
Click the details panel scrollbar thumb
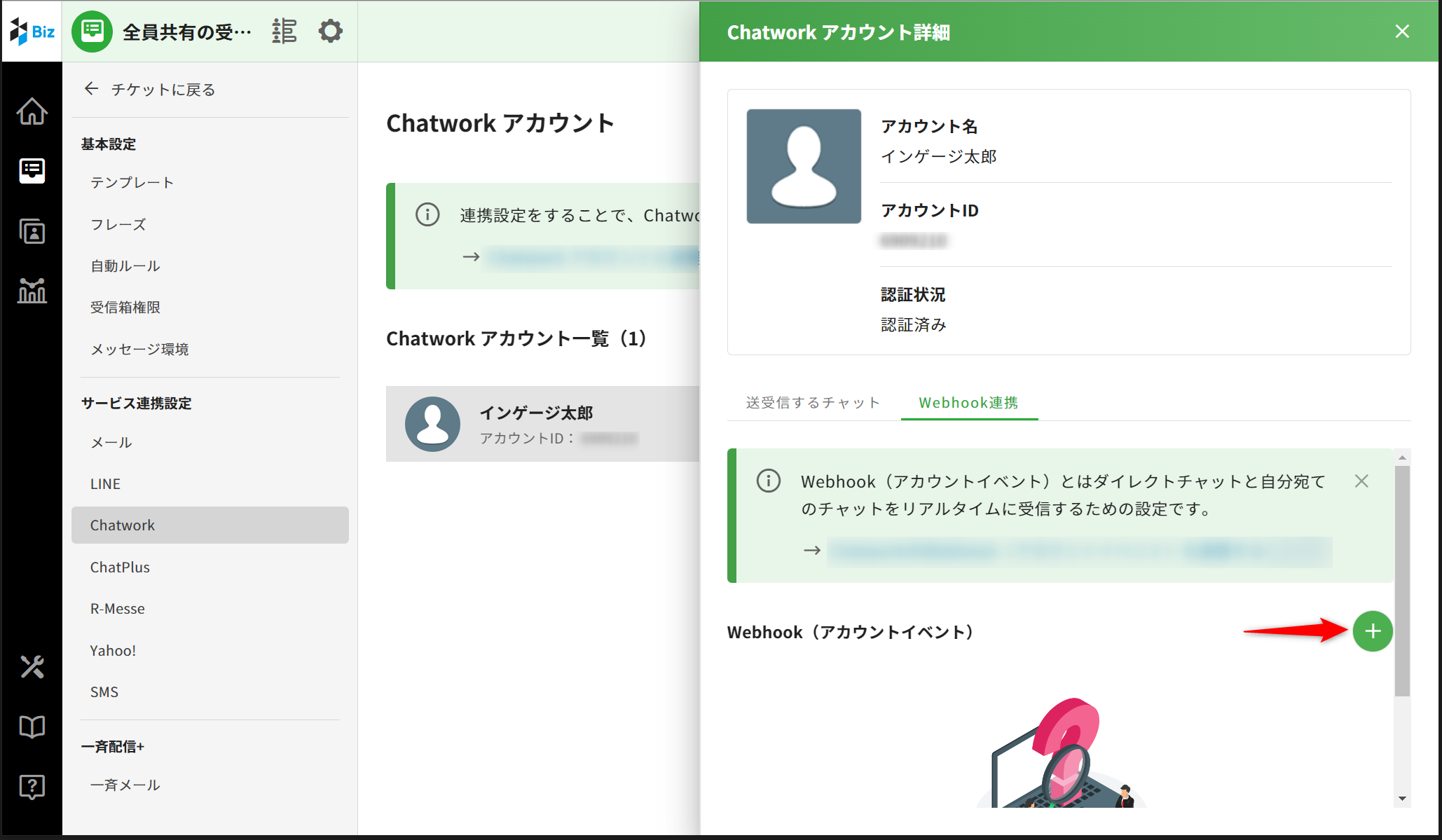(x=1402, y=581)
